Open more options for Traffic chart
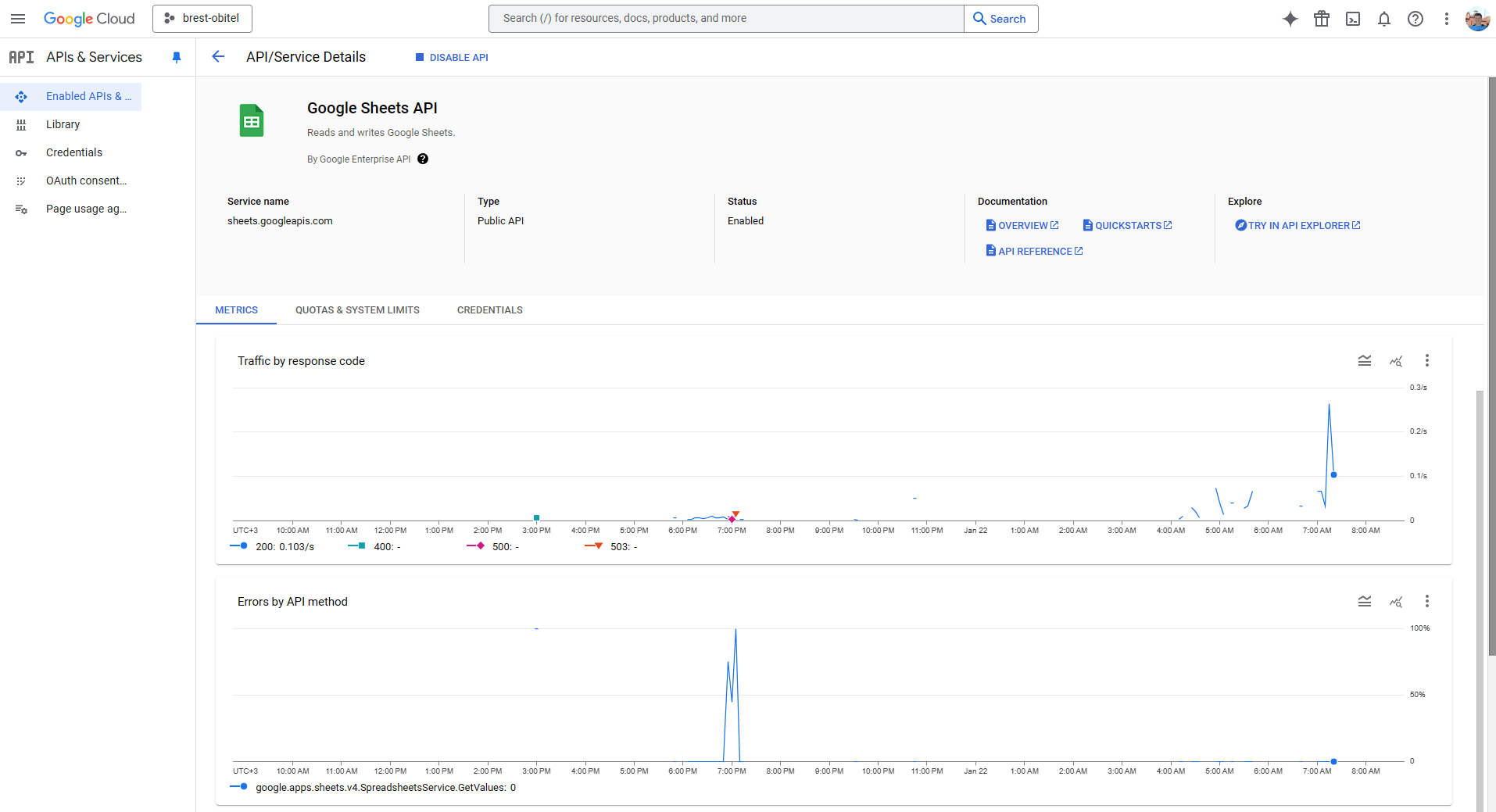The width and height of the screenshot is (1496, 812). pyautogui.click(x=1427, y=360)
